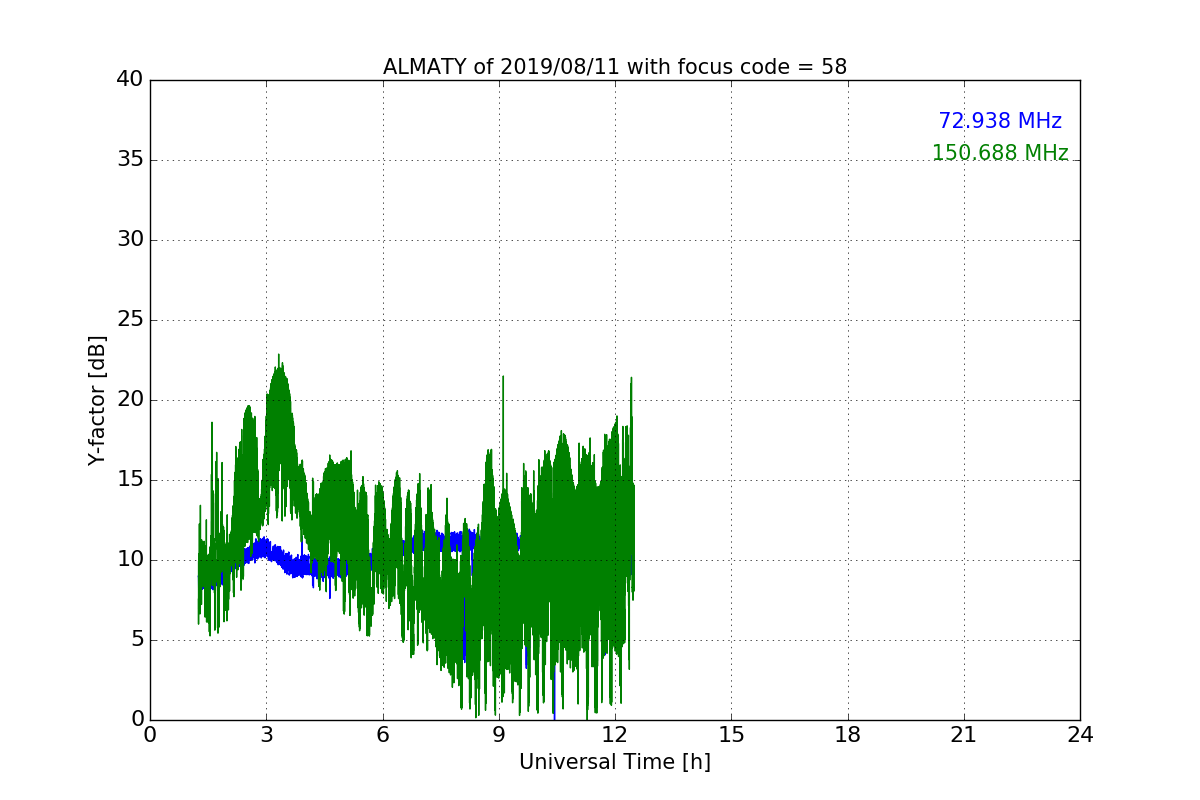The image size is (1200, 800).
Task: Click the x-axis tick label 15
Action: click(x=731, y=735)
